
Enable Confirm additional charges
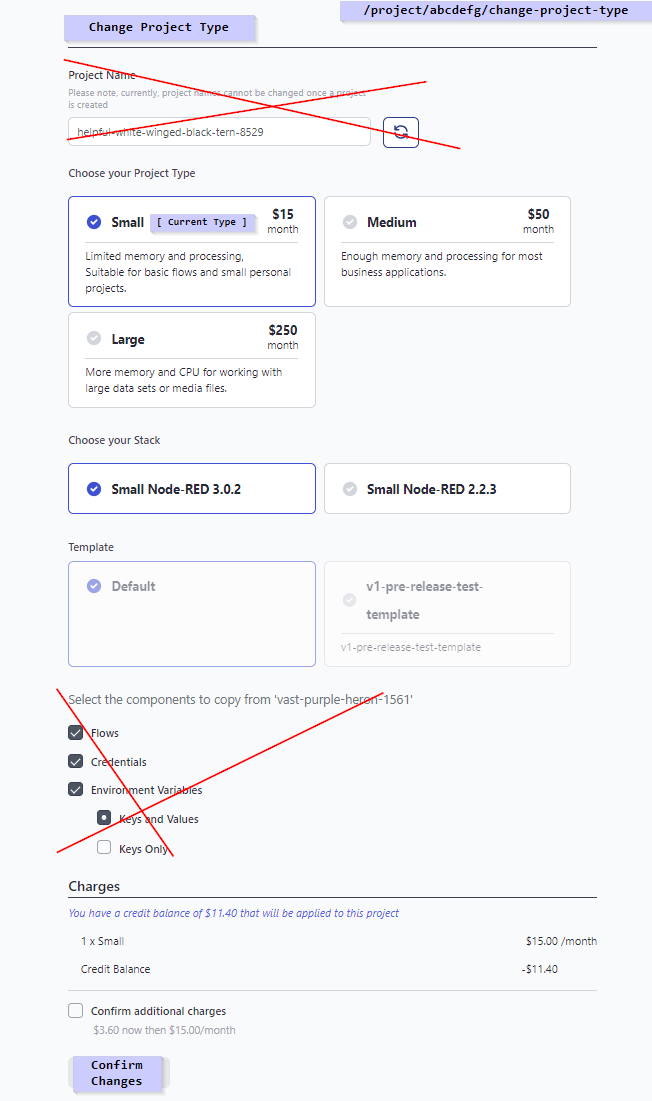[75, 1010]
